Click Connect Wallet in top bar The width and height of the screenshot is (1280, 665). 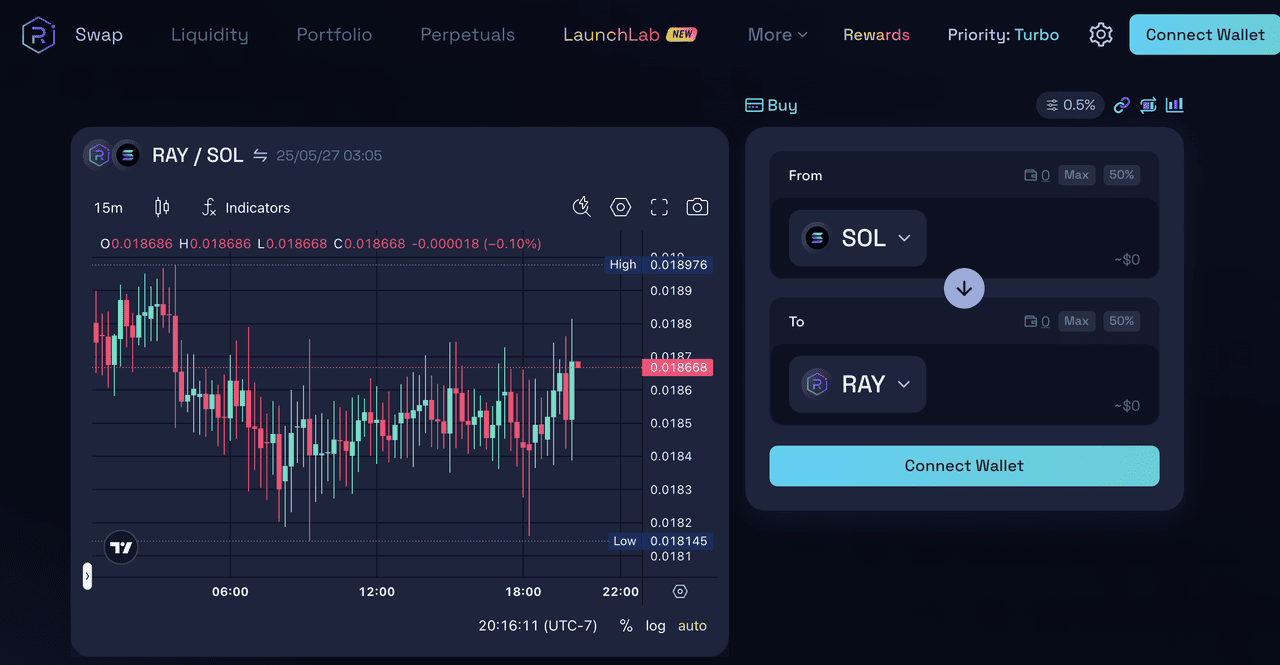coord(1205,35)
